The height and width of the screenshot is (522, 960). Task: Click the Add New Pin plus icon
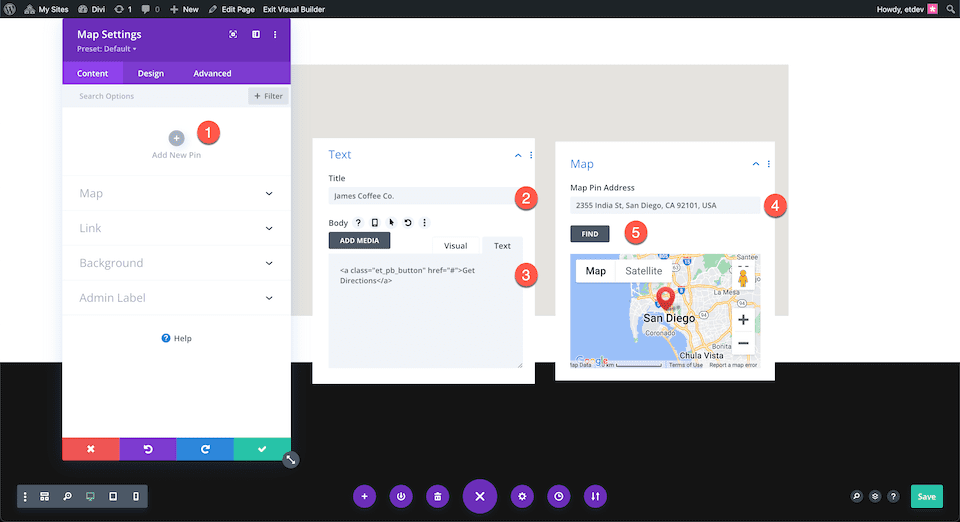click(x=176, y=138)
